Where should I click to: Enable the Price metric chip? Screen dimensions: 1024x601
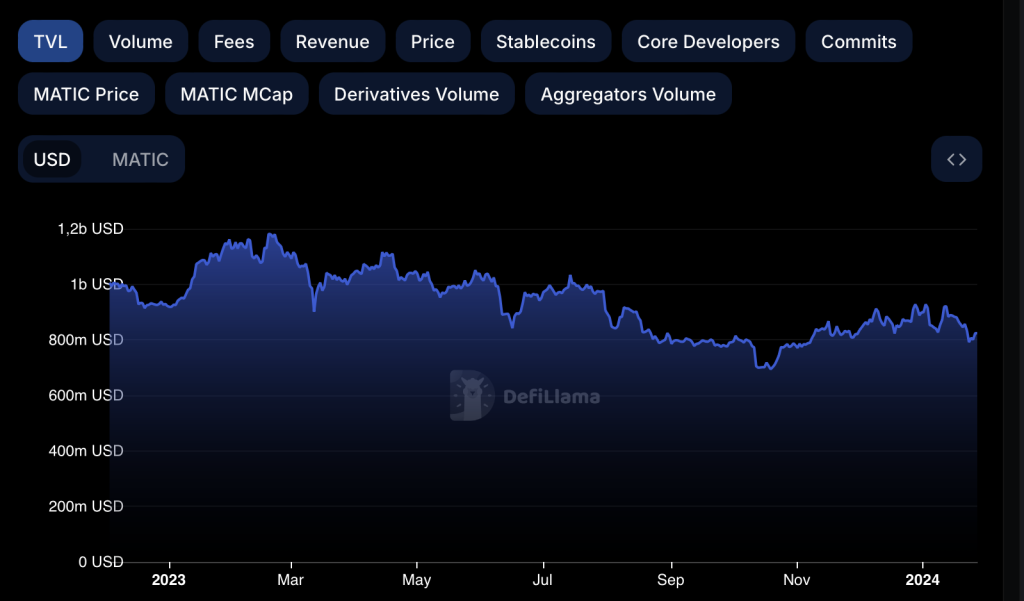tap(432, 41)
